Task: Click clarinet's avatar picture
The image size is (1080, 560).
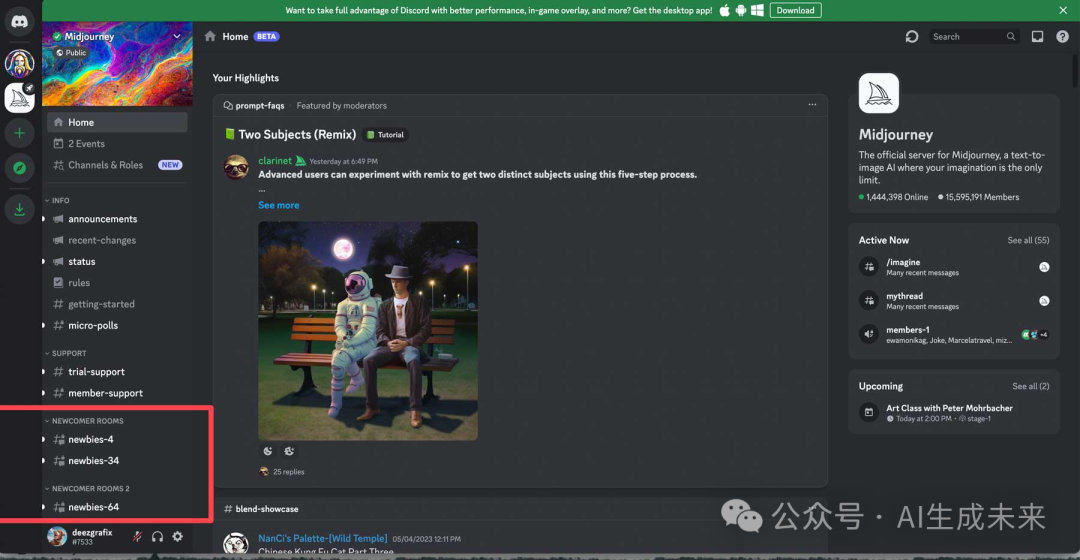Action: point(236,167)
